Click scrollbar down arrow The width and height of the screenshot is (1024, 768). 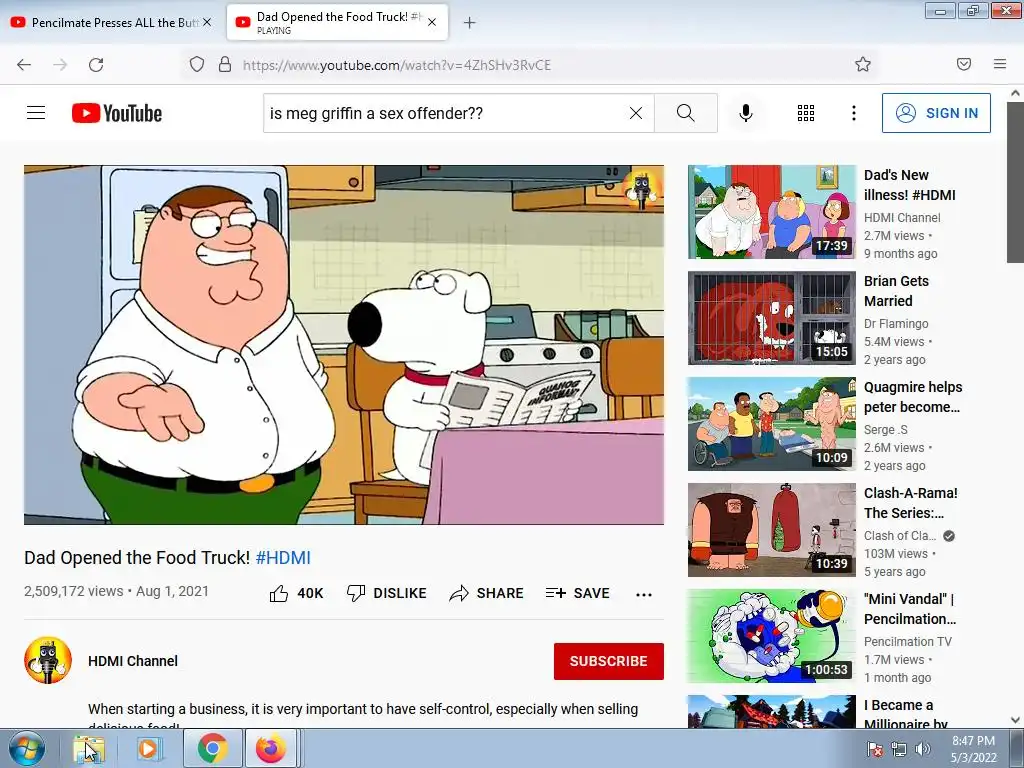pyautogui.click(x=1016, y=720)
